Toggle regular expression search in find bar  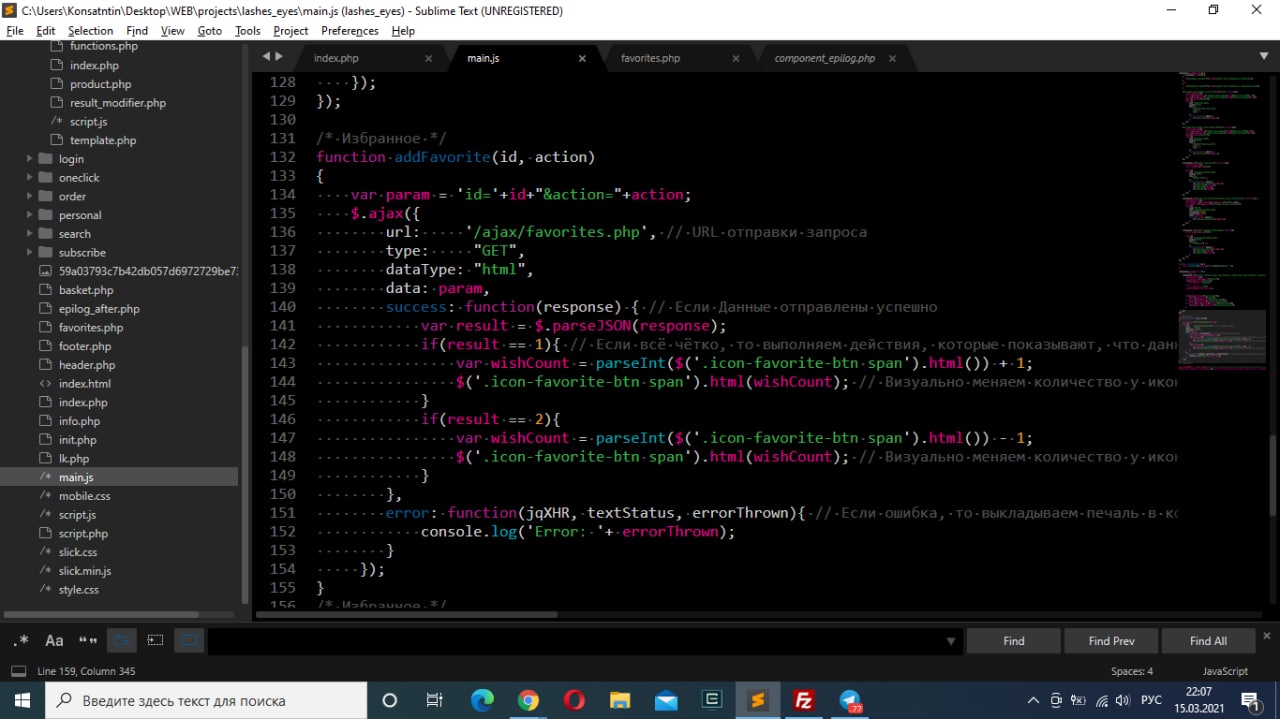(21, 641)
